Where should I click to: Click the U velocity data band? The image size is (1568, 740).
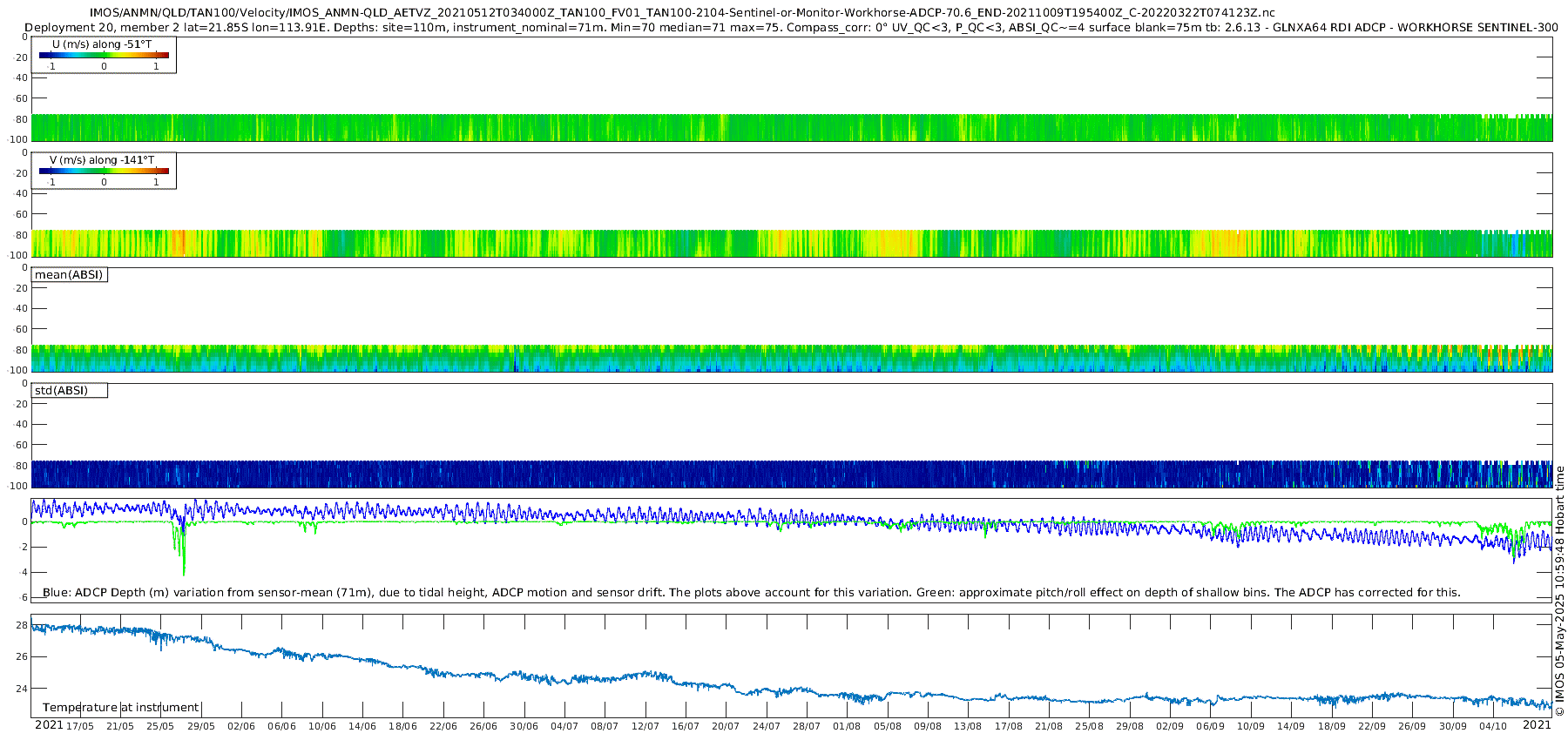coord(792,128)
